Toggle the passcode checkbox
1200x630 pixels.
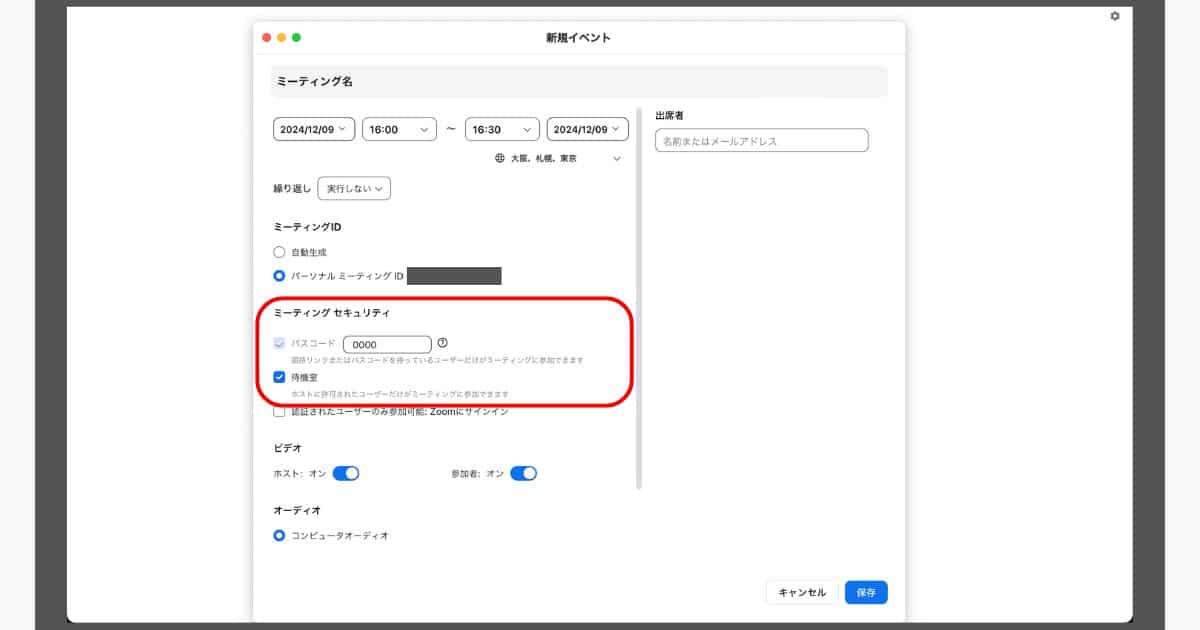(280, 343)
